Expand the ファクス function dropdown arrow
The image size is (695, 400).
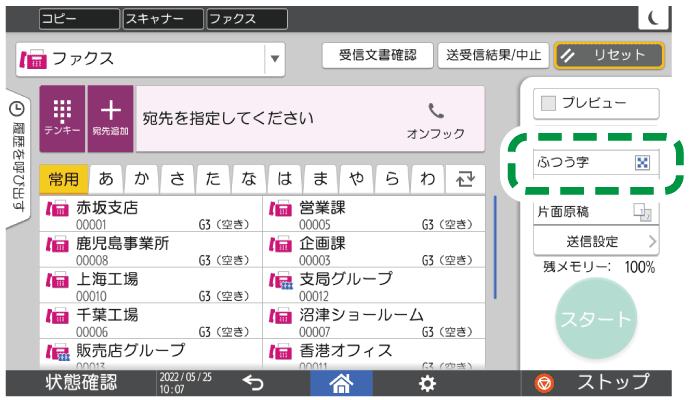[x=275, y=59]
